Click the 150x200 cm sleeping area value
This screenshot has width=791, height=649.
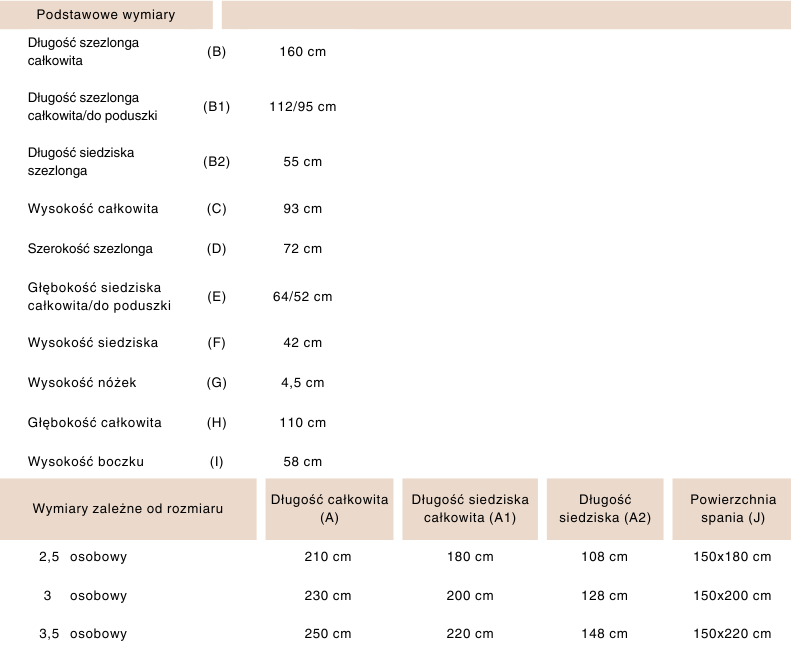[732, 596]
